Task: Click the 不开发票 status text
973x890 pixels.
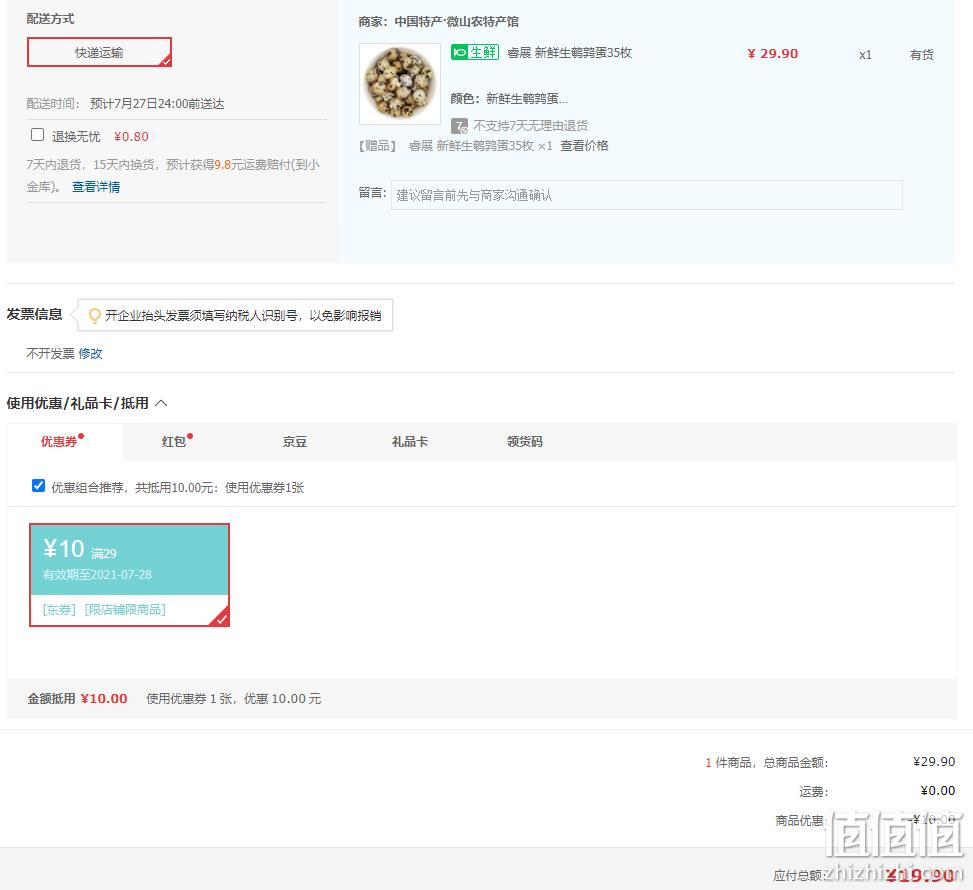Action: pyautogui.click(x=50, y=354)
